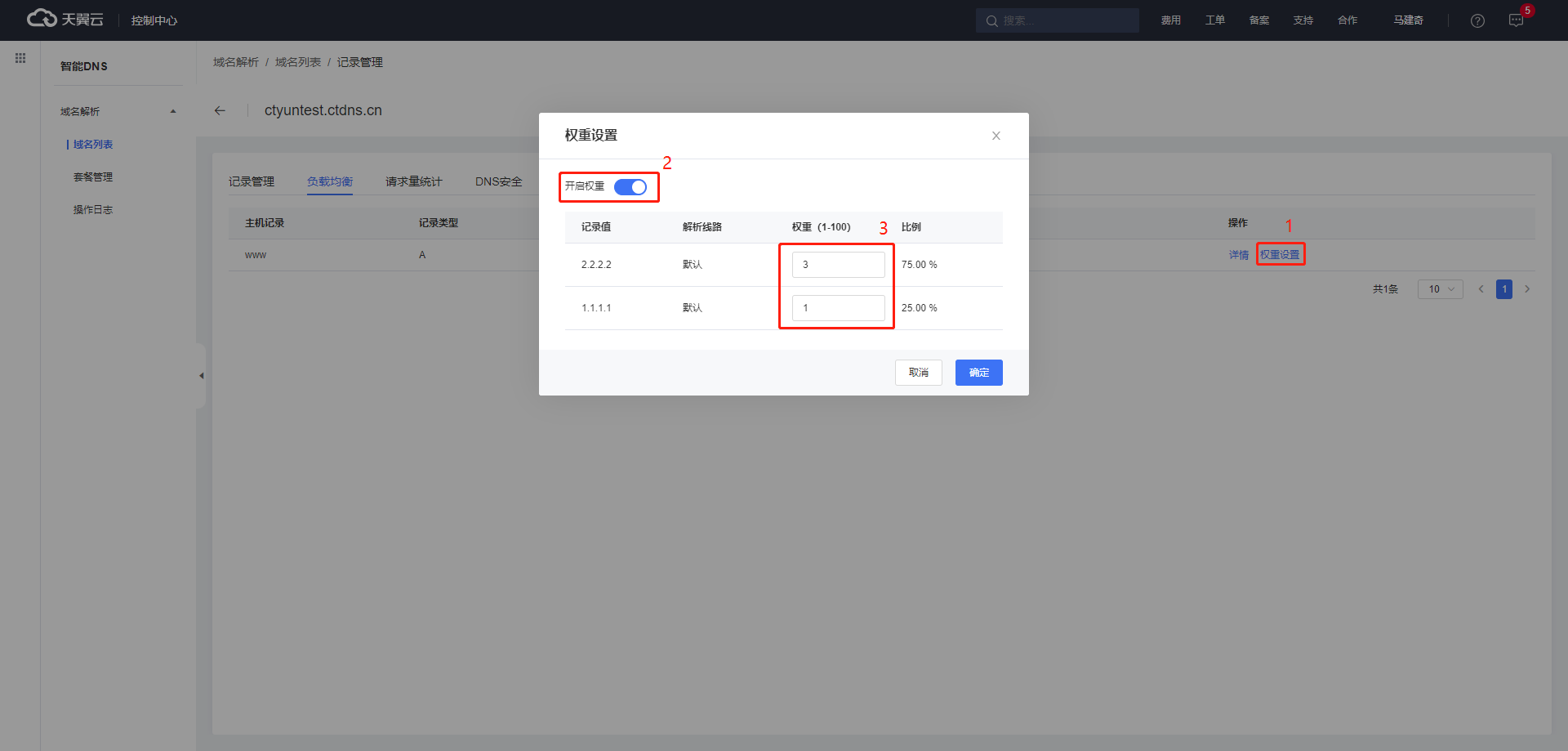Click the 确定 button
The height and width of the screenshot is (751, 1568).
pyautogui.click(x=979, y=373)
